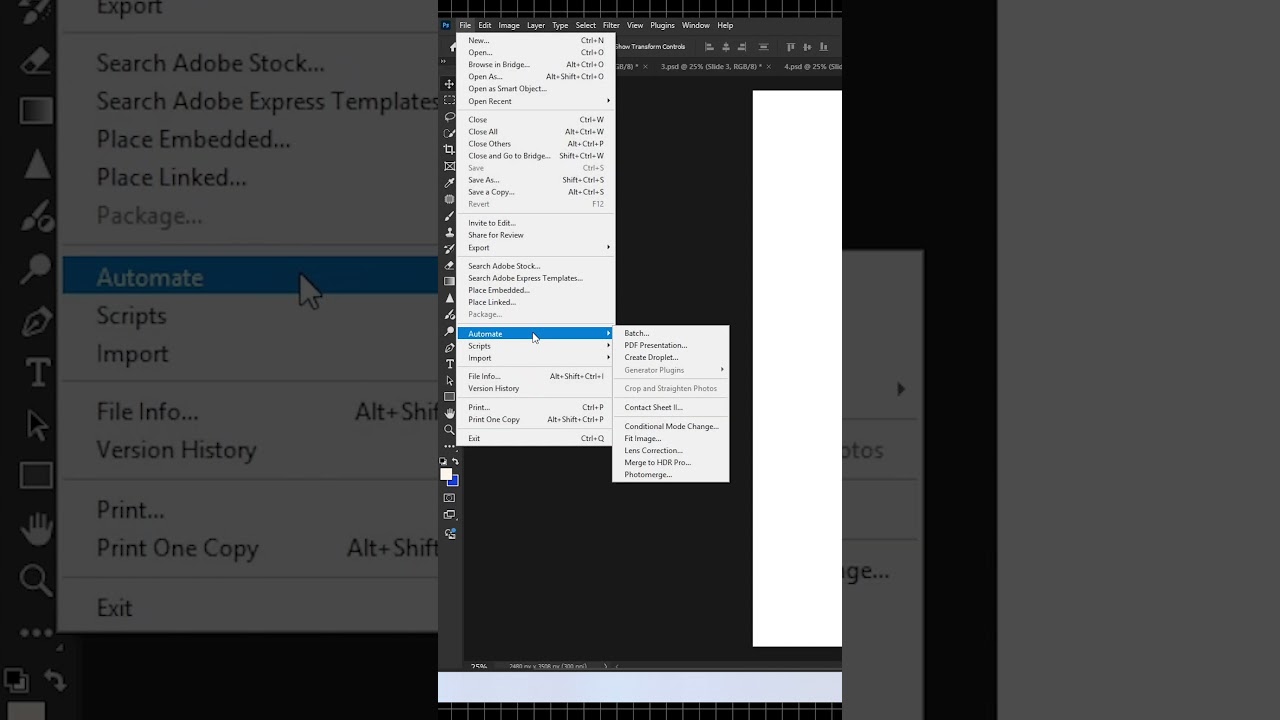This screenshot has height=720, width=1280.
Task: Open the Edit menu
Action: click(x=485, y=25)
